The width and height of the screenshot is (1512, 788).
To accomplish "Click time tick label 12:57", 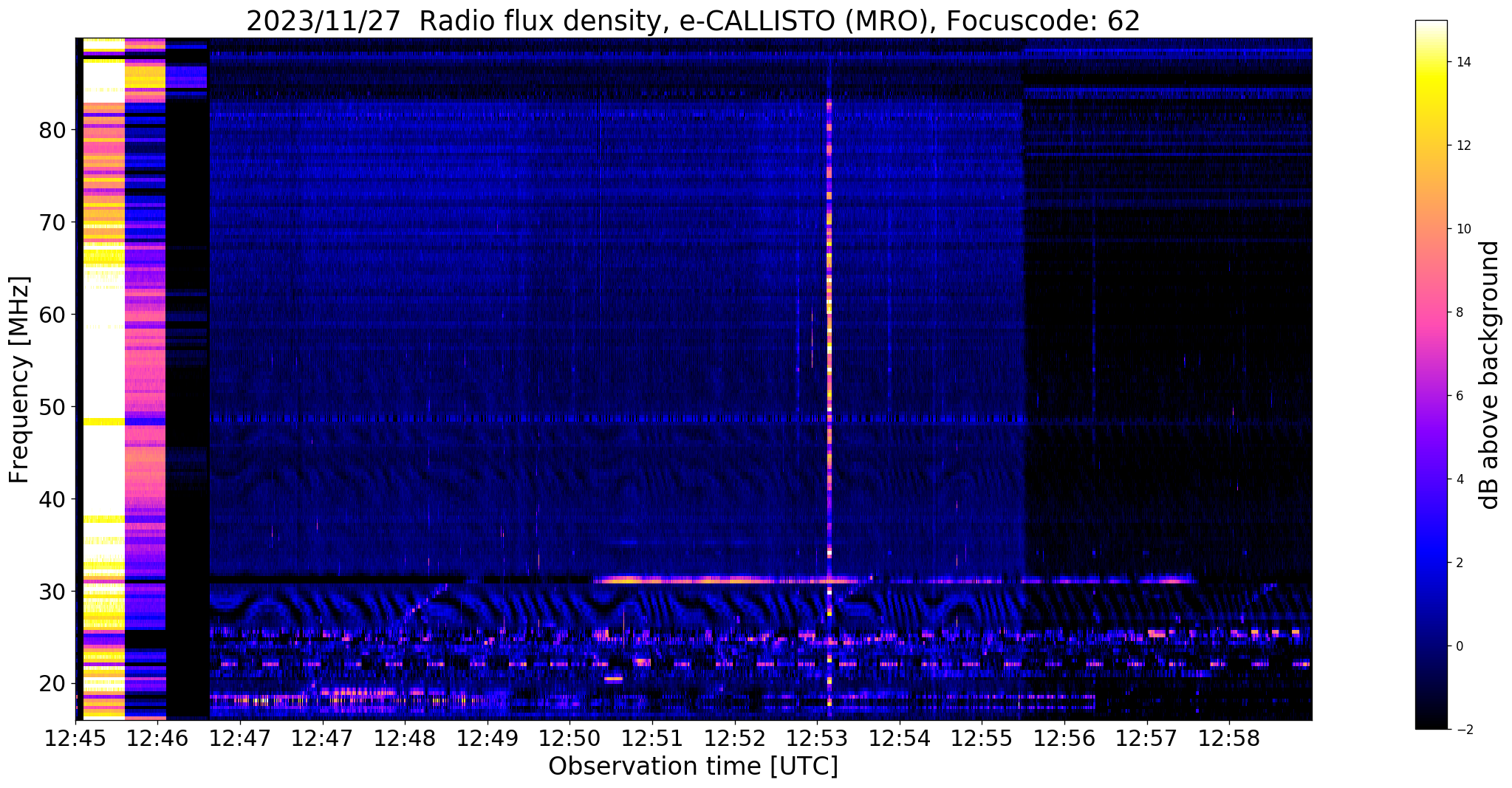I will coord(1146,738).
